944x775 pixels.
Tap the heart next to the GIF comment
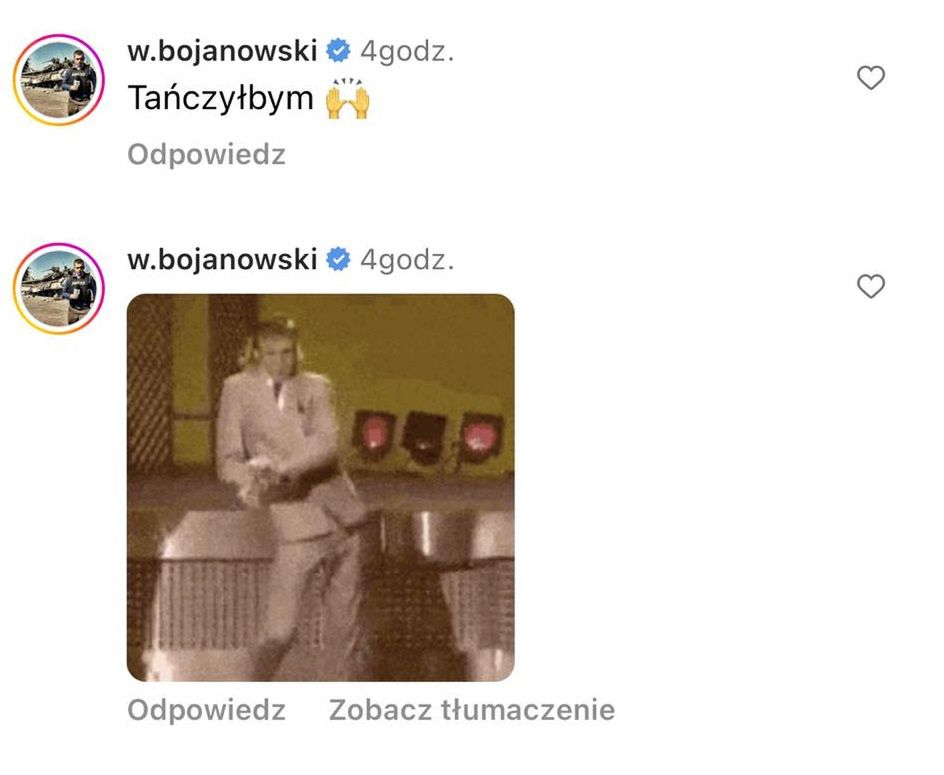[871, 286]
